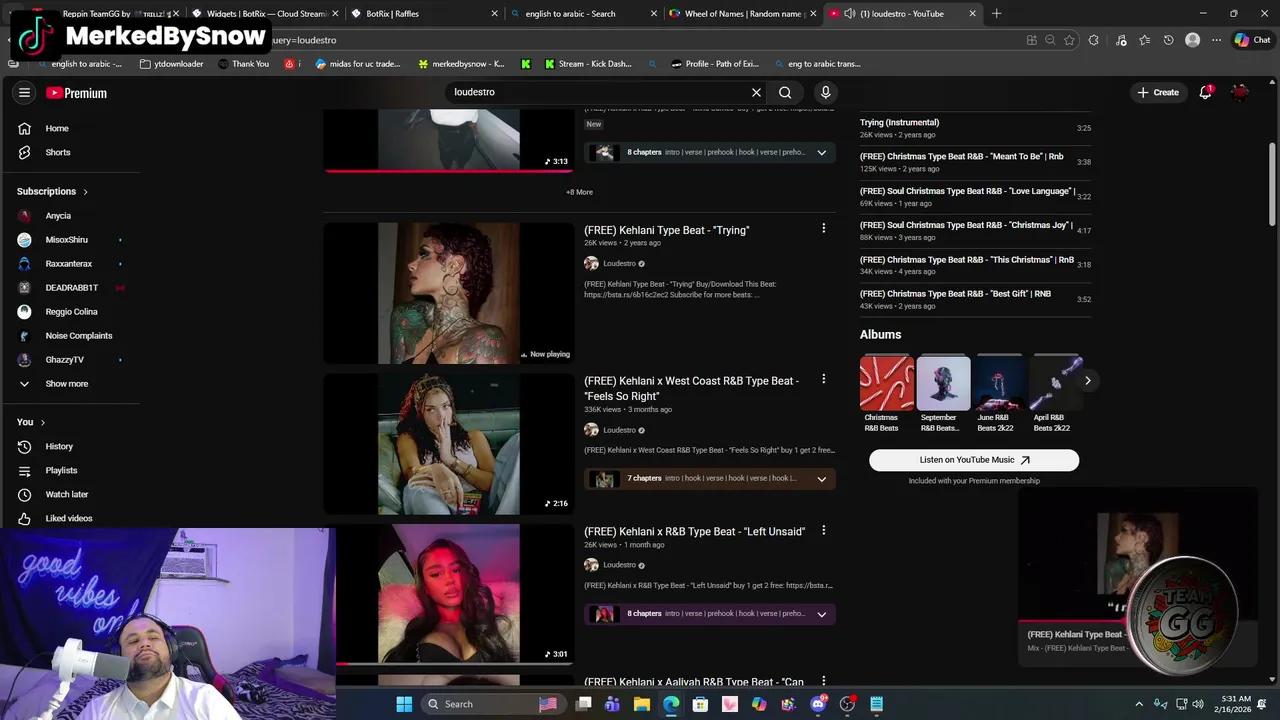Open a new browser tab

[996, 14]
